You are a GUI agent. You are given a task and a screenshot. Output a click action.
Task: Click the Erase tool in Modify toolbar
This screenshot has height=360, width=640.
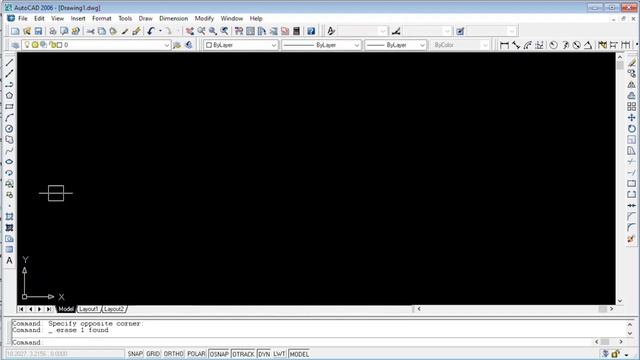coord(631,62)
